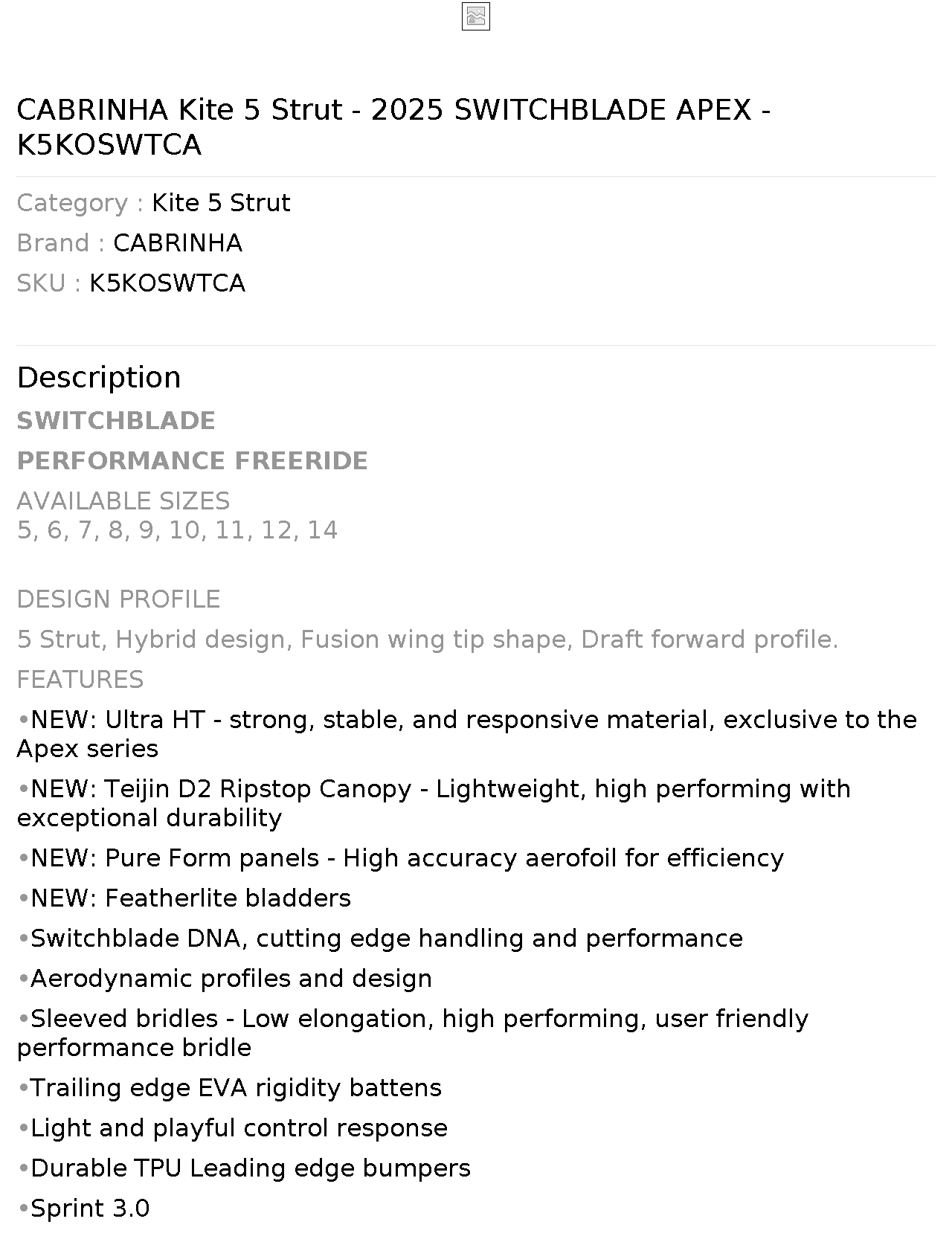Click the Sleeved bridles feature line
Viewport: 952px width, 1239px height.
click(413, 1033)
